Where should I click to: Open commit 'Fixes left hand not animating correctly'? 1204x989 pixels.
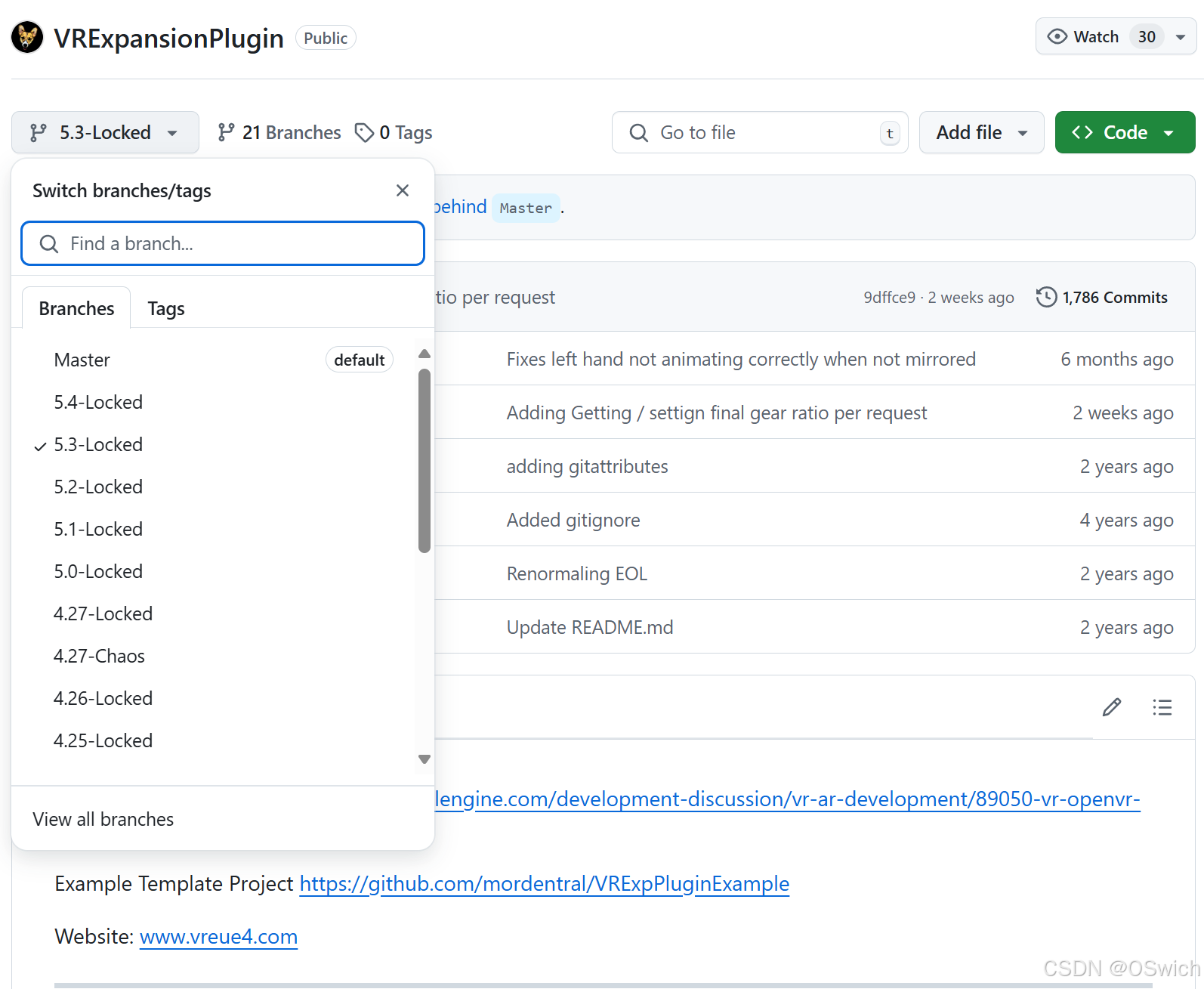(x=741, y=359)
